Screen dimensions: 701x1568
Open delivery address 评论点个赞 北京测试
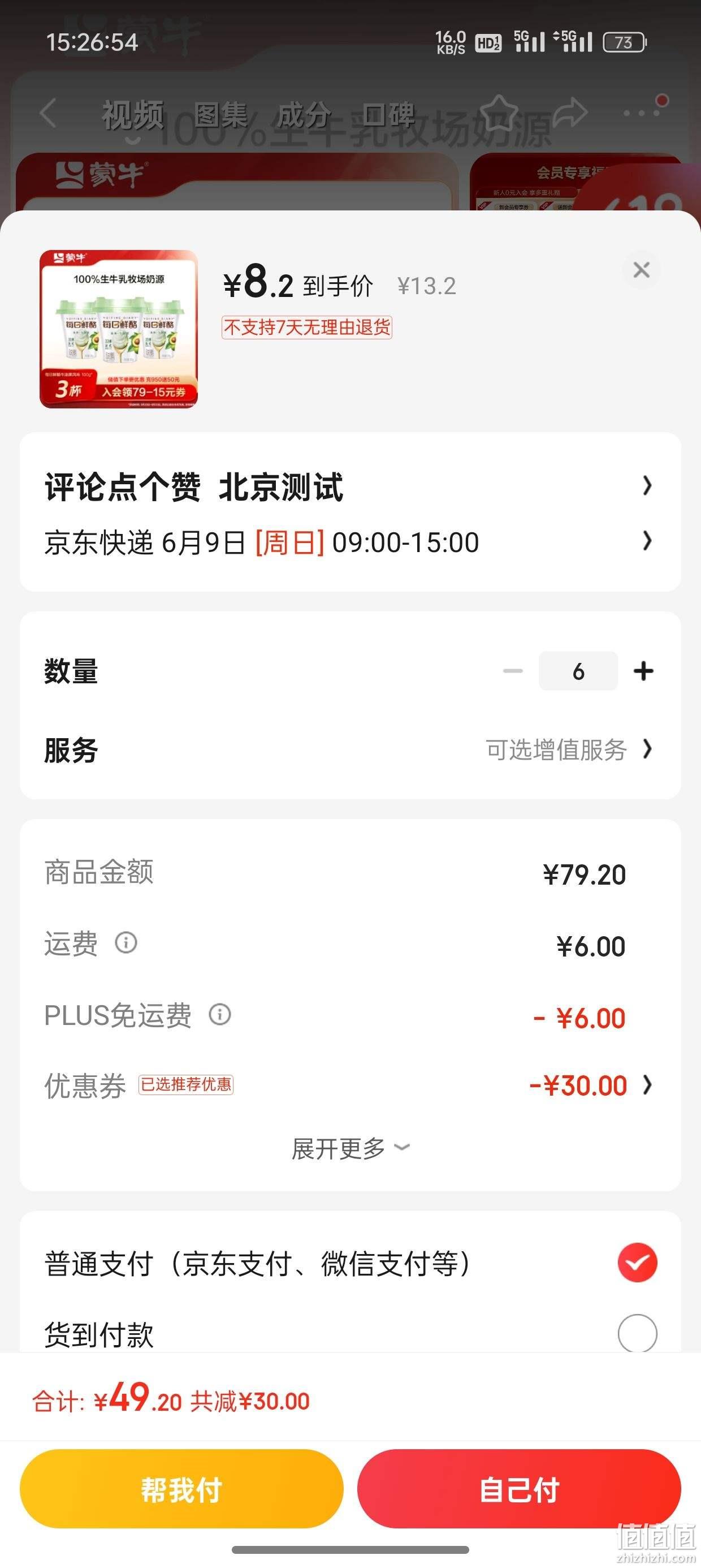(x=350, y=487)
